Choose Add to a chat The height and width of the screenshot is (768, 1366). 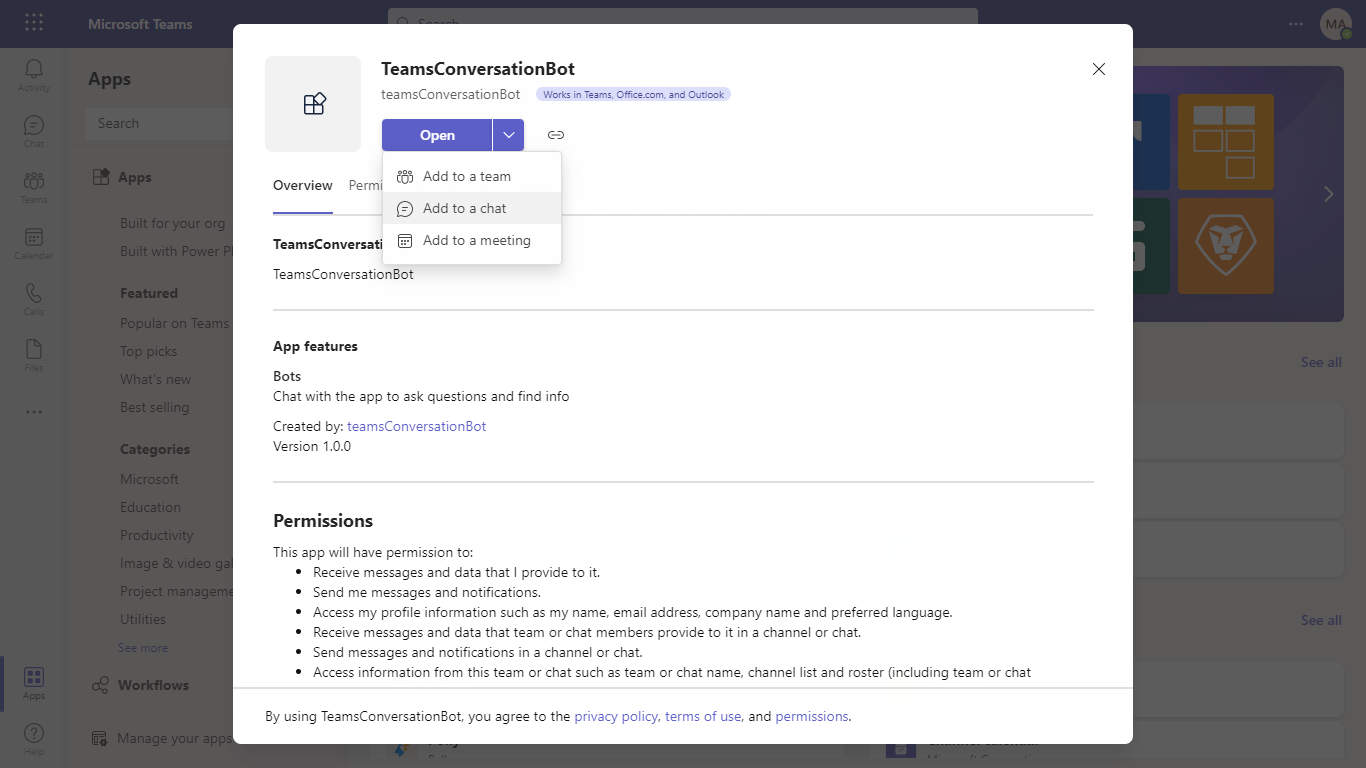(472, 208)
